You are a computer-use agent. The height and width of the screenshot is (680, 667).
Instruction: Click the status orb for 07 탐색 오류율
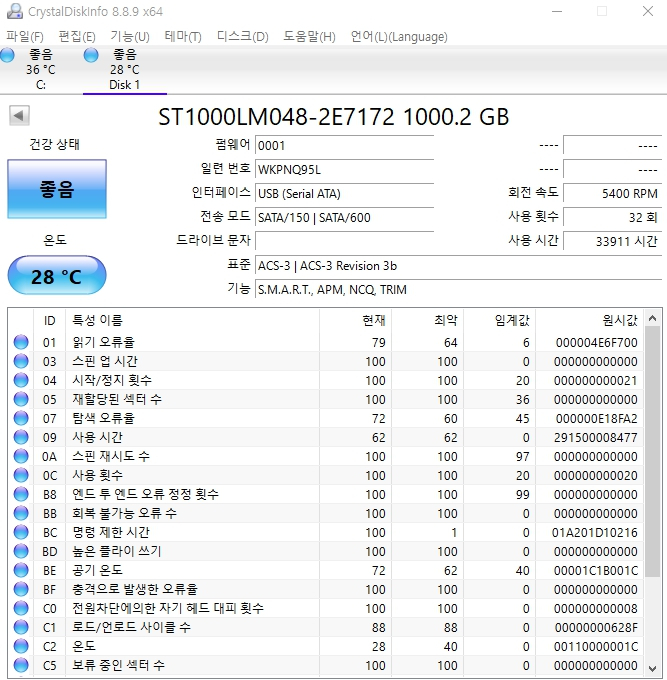tap(21, 418)
